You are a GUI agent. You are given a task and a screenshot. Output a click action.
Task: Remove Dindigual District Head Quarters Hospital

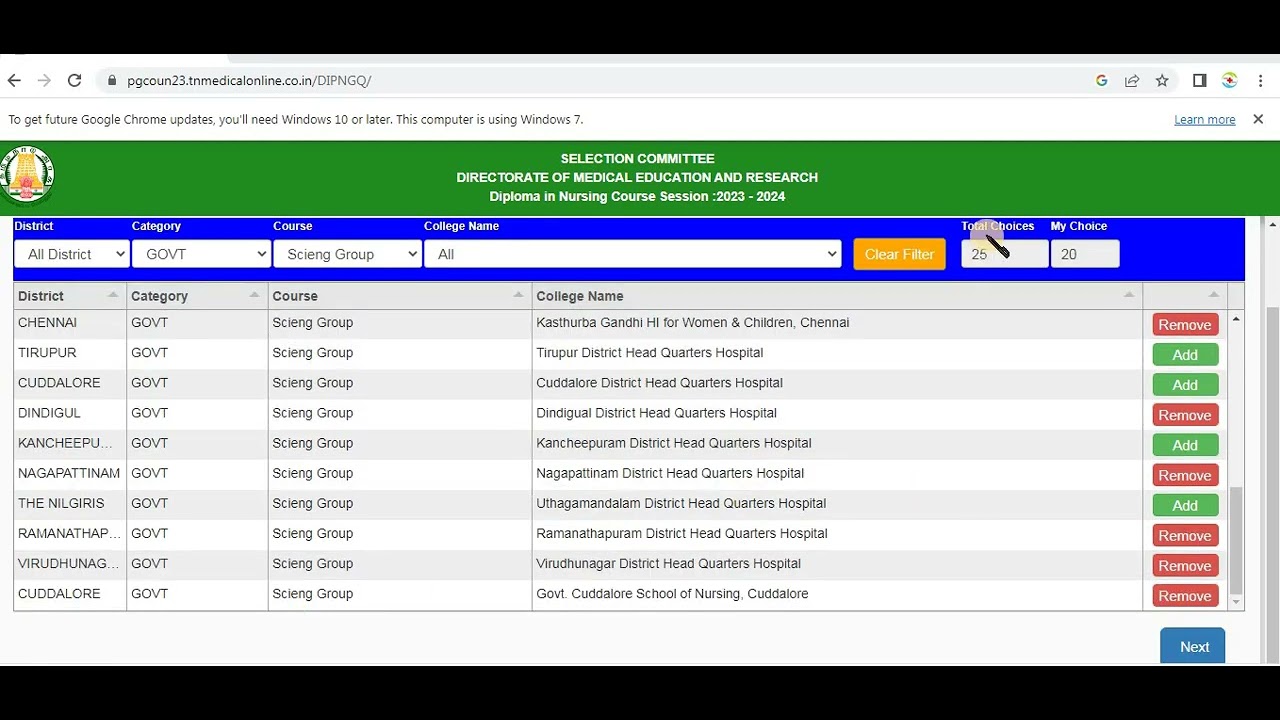pyautogui.click(x=1185, y=415)
